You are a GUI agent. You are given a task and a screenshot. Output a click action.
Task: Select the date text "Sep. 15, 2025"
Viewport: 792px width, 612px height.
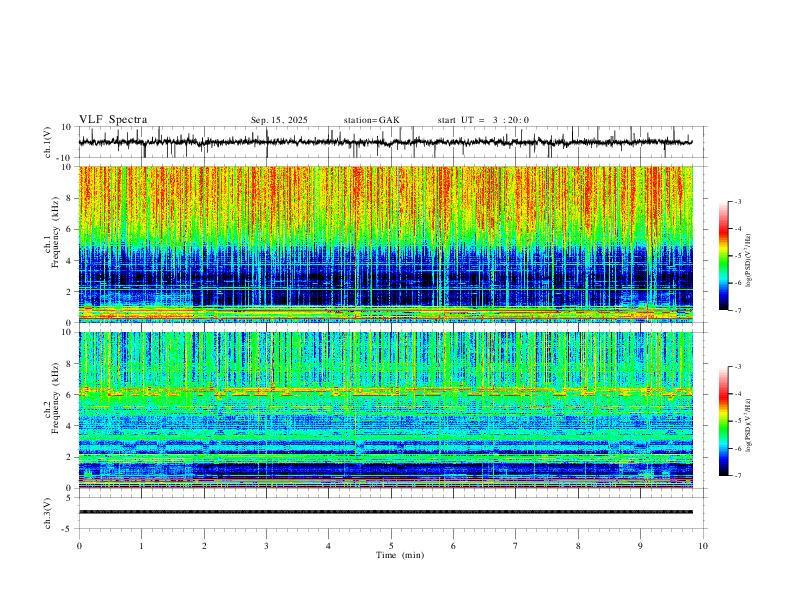point(279,120)
